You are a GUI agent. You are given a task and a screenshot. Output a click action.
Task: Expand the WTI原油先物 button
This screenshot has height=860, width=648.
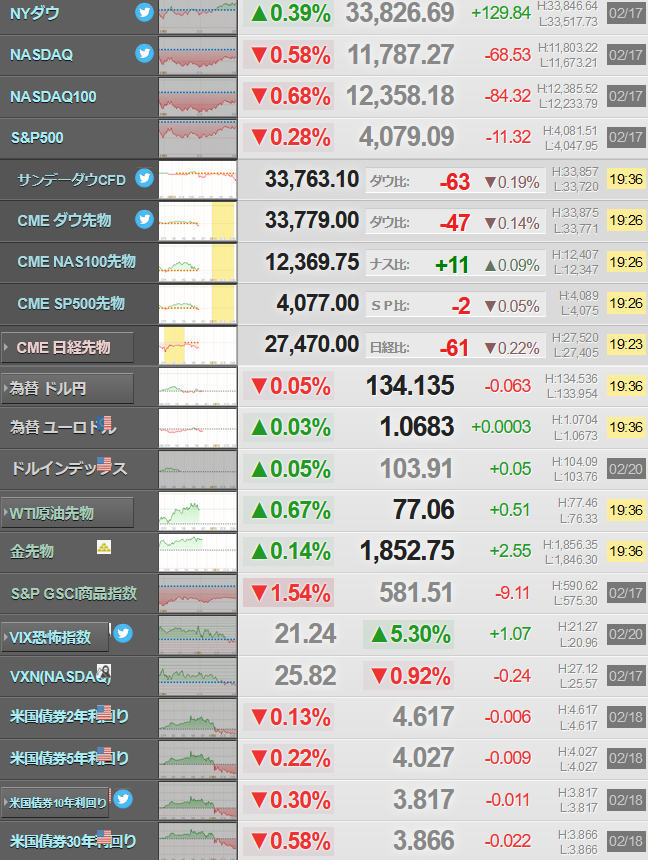tap(67, 513)
